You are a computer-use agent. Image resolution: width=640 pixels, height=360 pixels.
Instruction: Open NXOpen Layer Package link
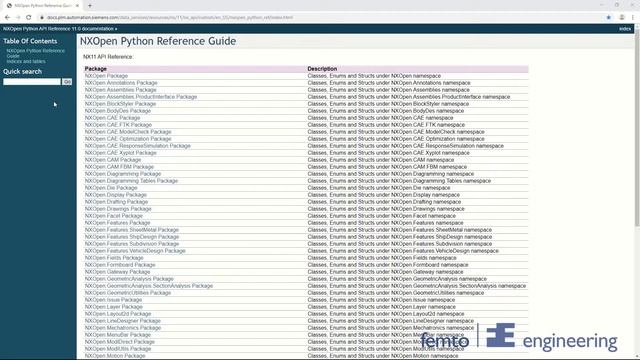[113, 307]
